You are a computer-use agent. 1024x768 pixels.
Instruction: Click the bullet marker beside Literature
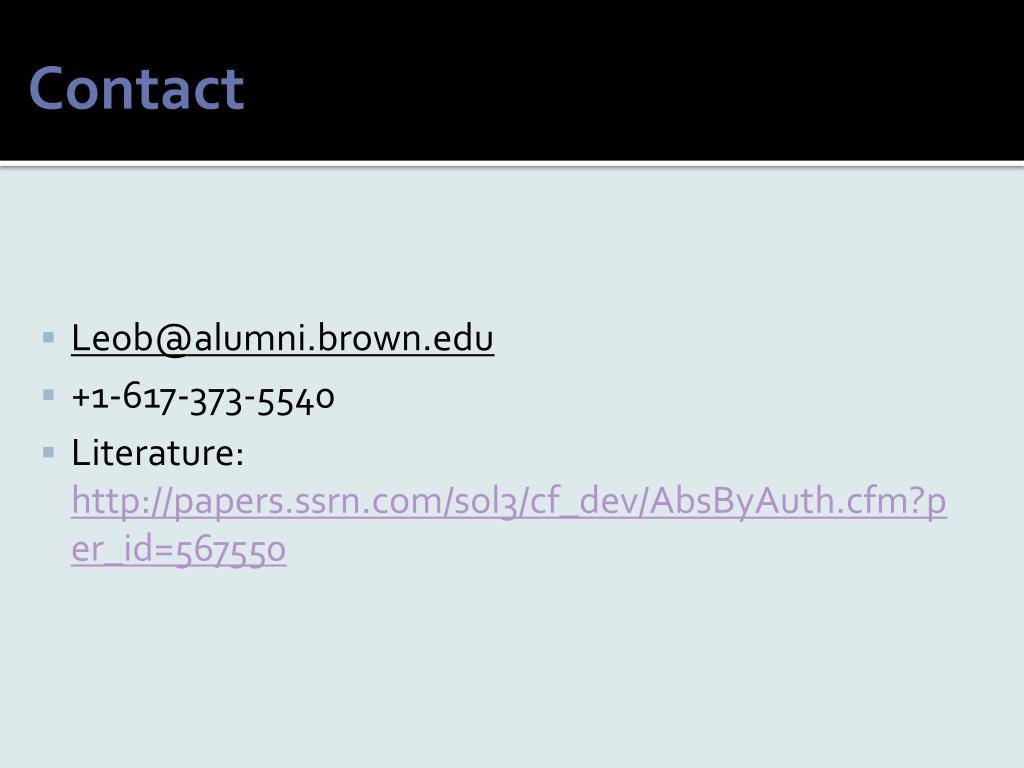coord(48,452)
